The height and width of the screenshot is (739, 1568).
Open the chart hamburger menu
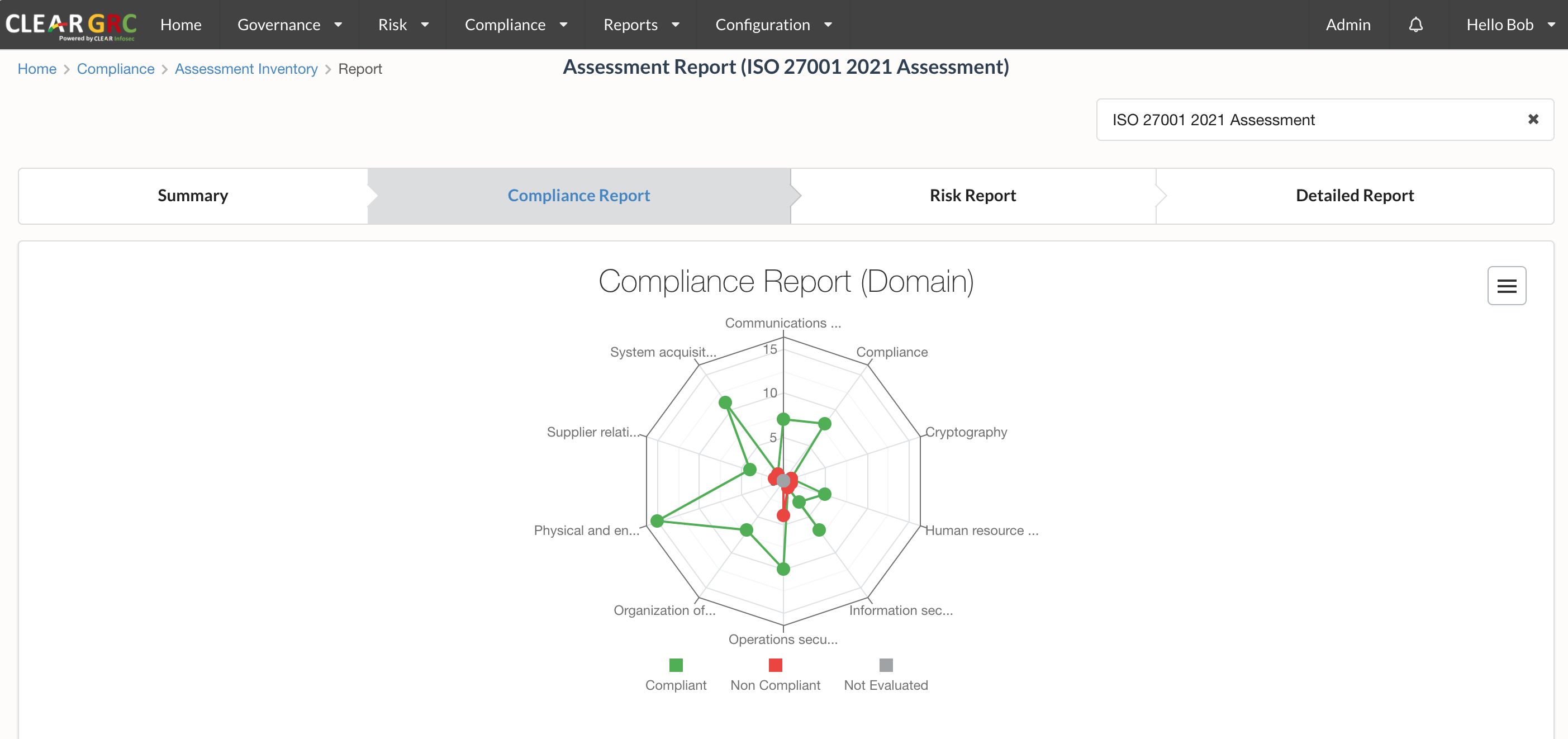coord(1507,286)
